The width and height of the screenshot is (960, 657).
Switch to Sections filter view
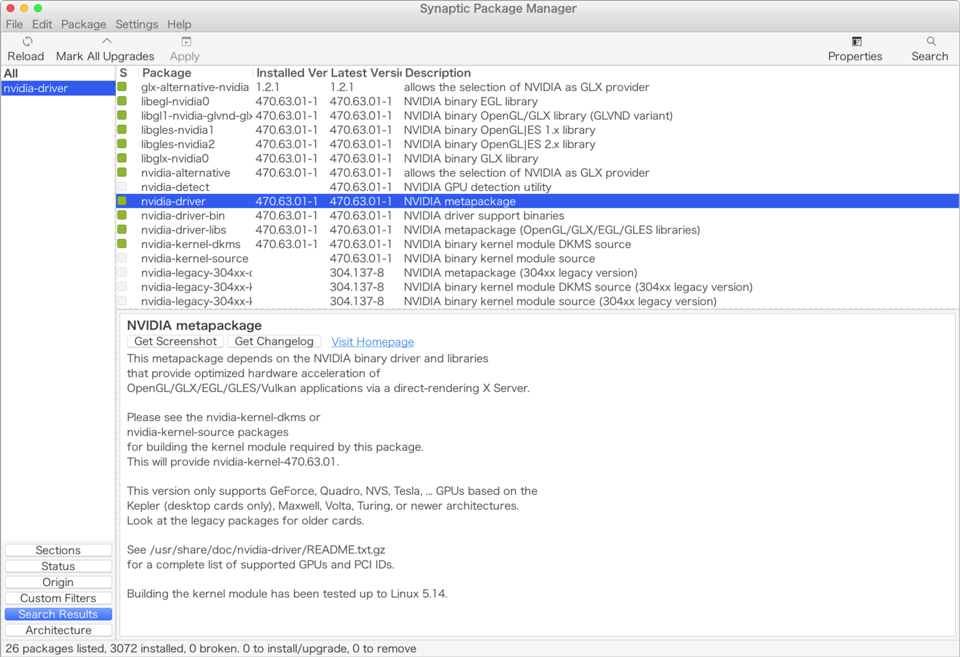pos(58,550)
